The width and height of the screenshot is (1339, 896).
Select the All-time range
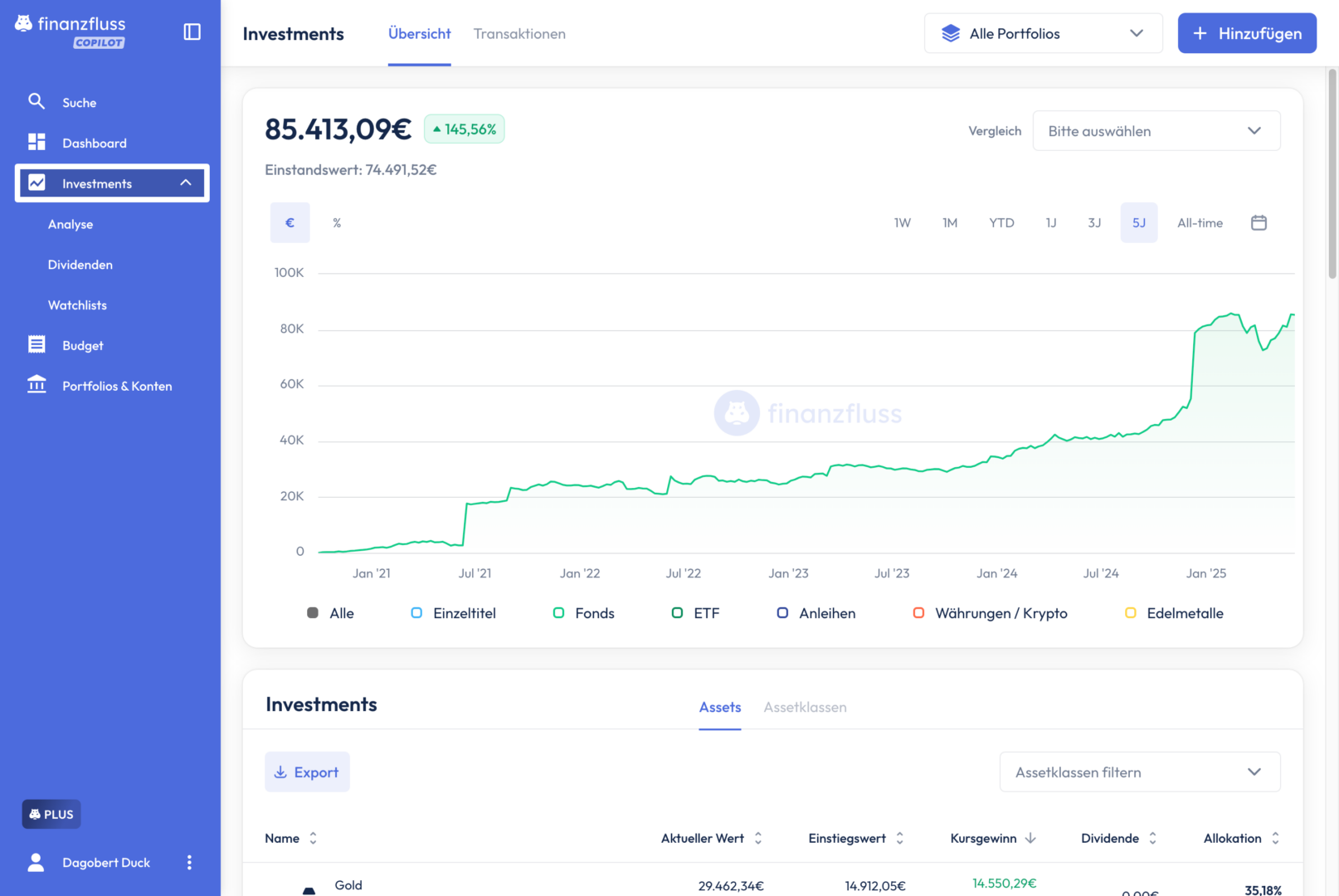click(1200, 222)
